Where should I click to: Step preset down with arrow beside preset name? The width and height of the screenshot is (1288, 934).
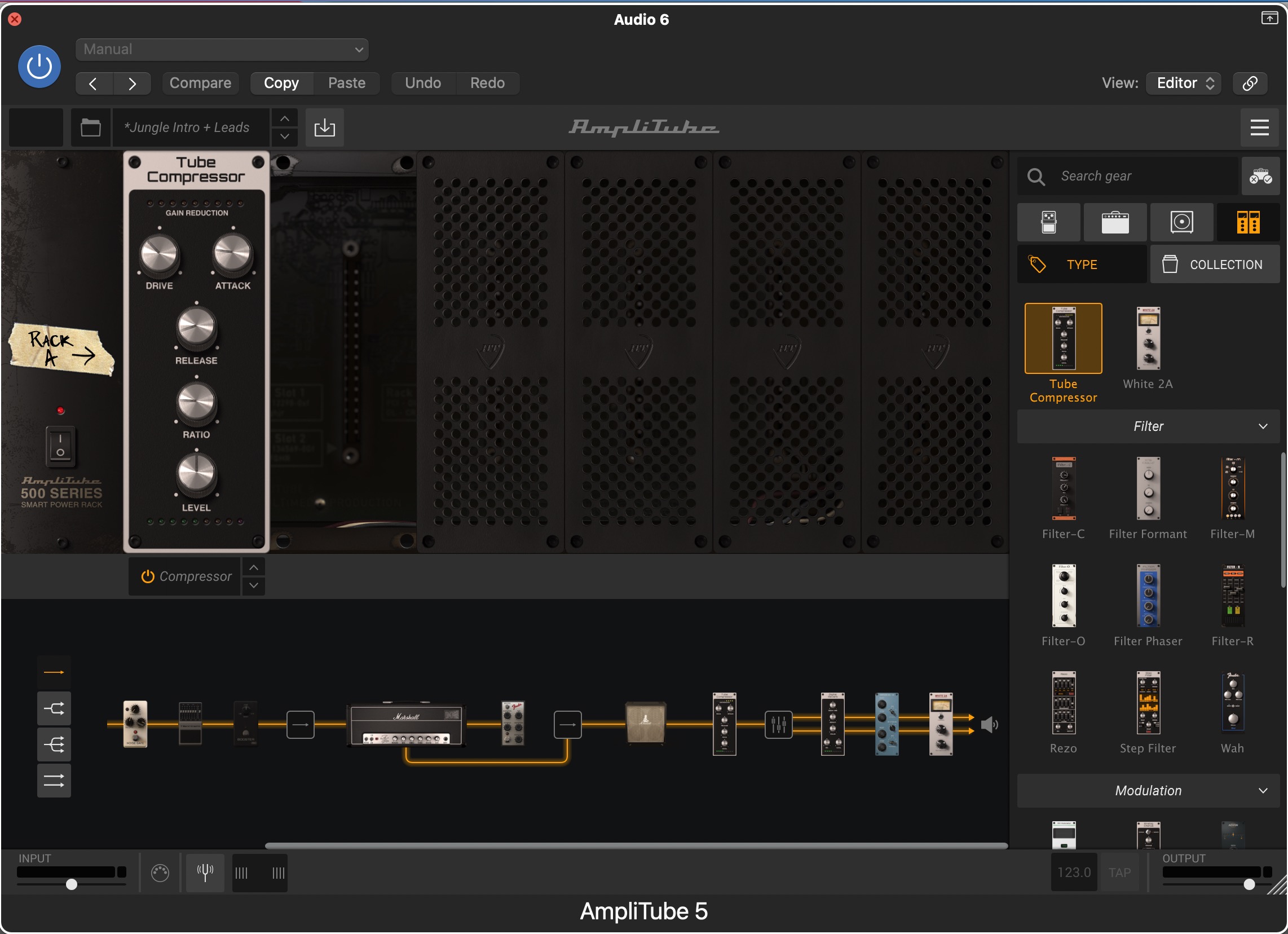[x=285, y=136]
